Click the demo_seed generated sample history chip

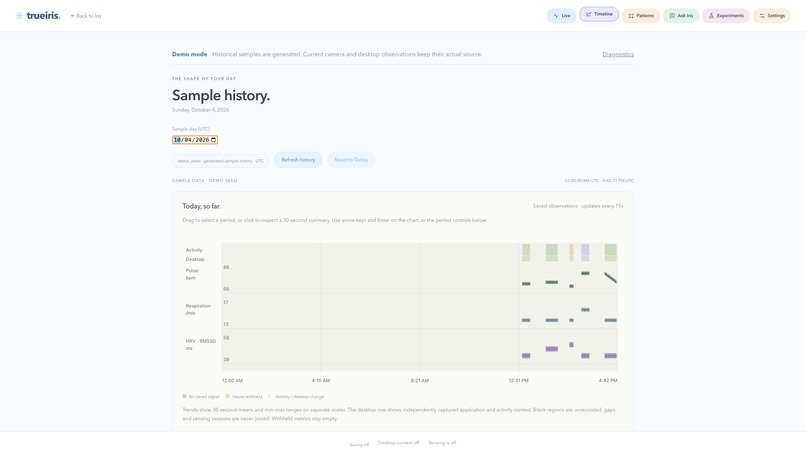(x=221, y=161)
